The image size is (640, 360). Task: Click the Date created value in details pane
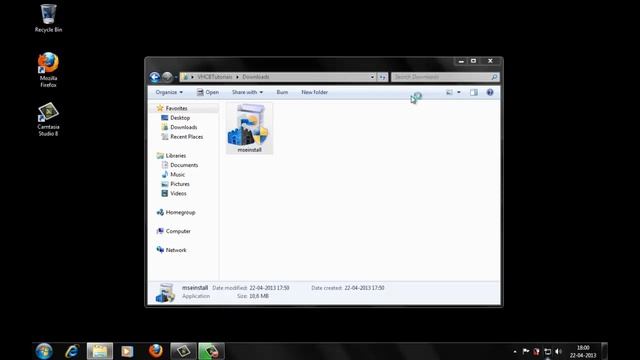point(364,288)
